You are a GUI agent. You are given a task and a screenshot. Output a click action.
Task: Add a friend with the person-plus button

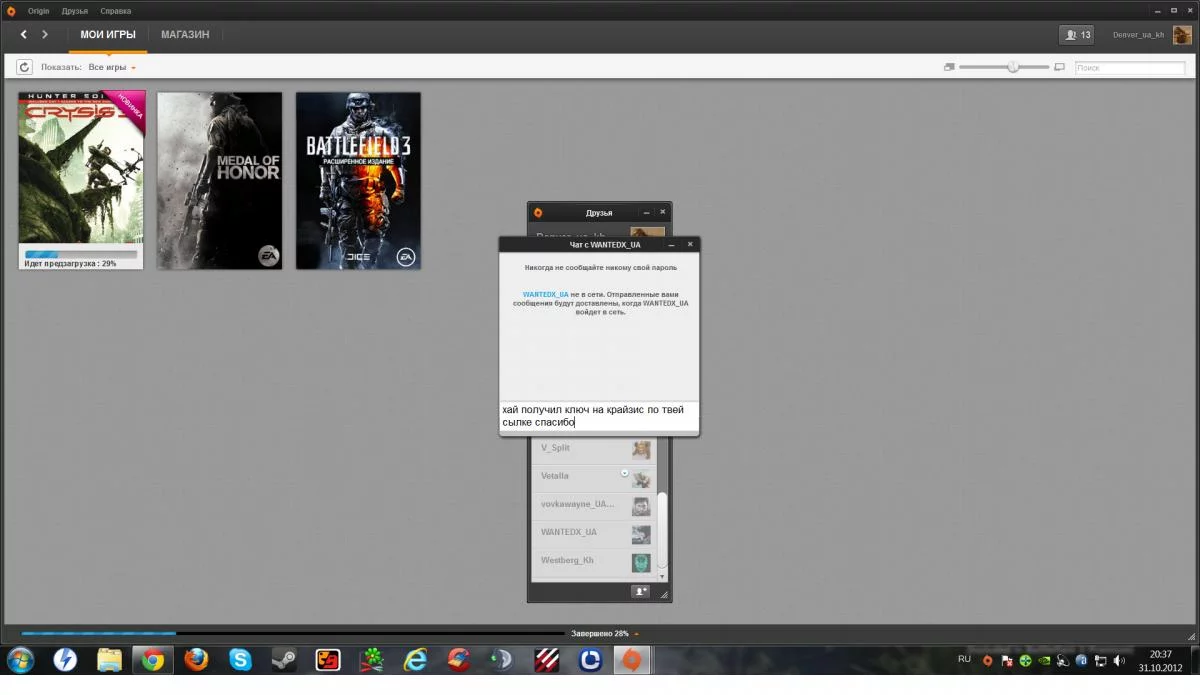tap(640, 591)
